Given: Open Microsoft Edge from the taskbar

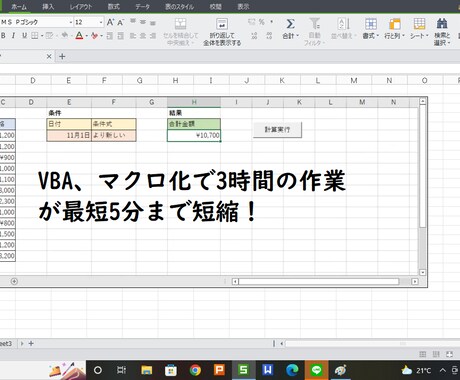Looking at the screenshot, I should point(292,370).
